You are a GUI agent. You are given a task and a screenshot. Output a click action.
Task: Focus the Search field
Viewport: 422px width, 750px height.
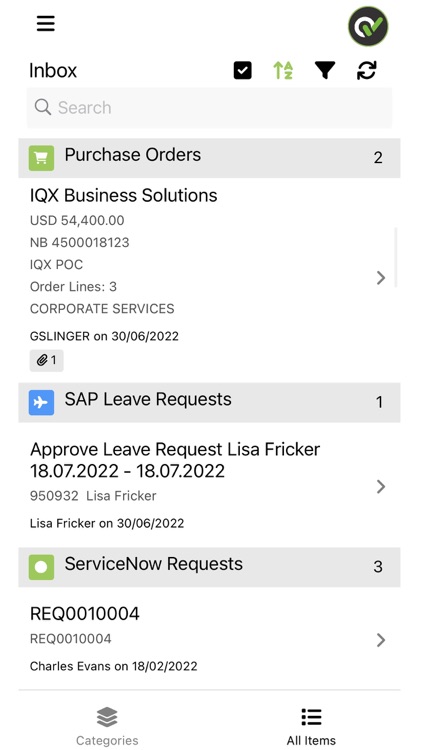tap(209, 108)
